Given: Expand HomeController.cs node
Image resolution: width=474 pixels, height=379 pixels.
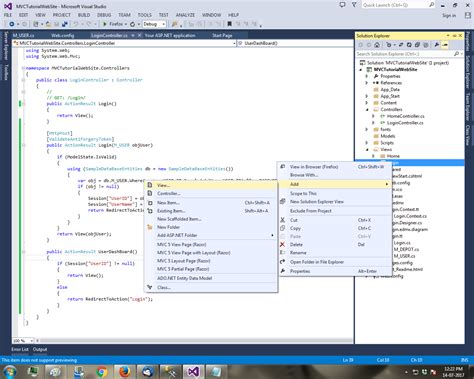Looking at the screenshot, I should pyautogui.click(x=373, y=116).
